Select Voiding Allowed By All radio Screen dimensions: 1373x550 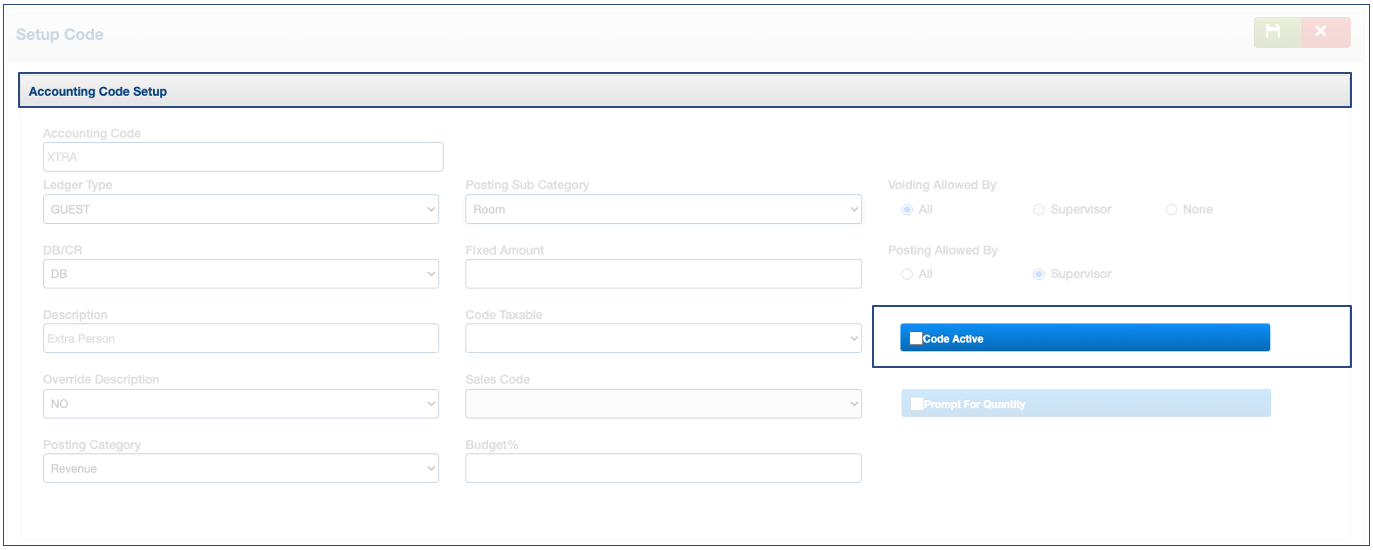coord(907,210)
